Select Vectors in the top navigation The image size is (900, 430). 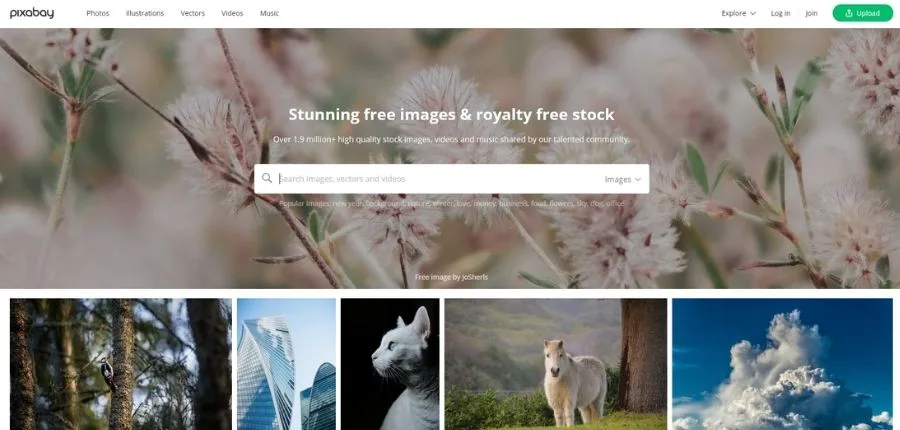tap(192, 13)
